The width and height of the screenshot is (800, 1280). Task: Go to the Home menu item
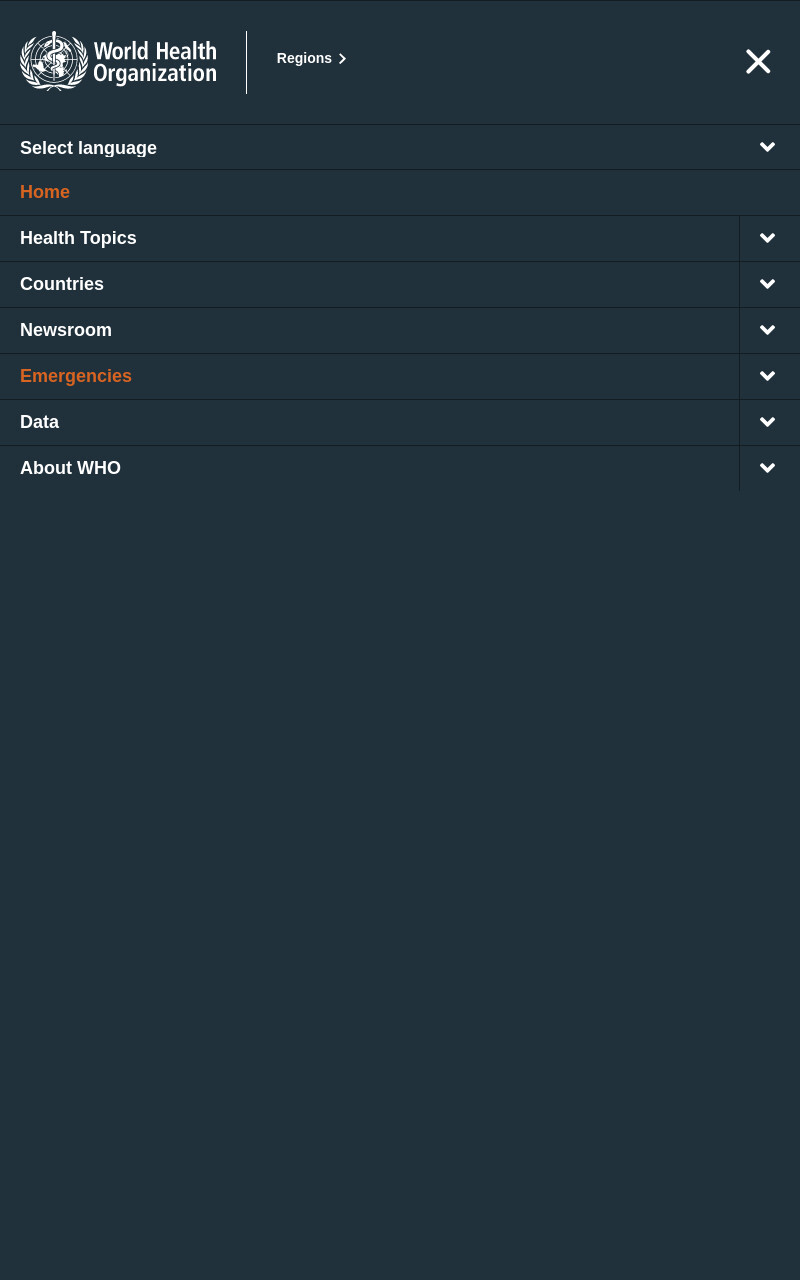(45, 192)
